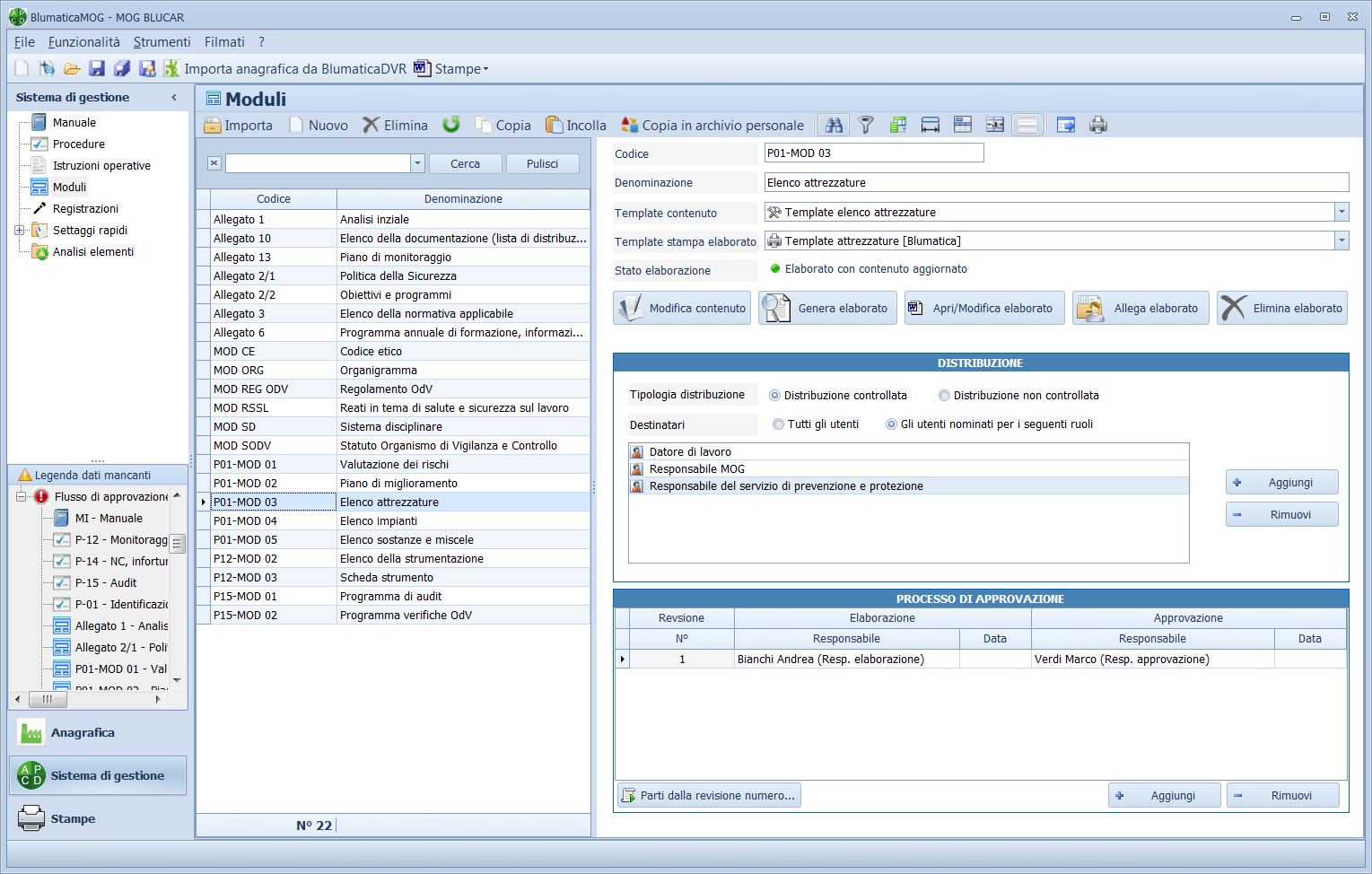The image size is (1372, 874).
Task: Click the Genera elaborato button
Action: tap(827, 309)
